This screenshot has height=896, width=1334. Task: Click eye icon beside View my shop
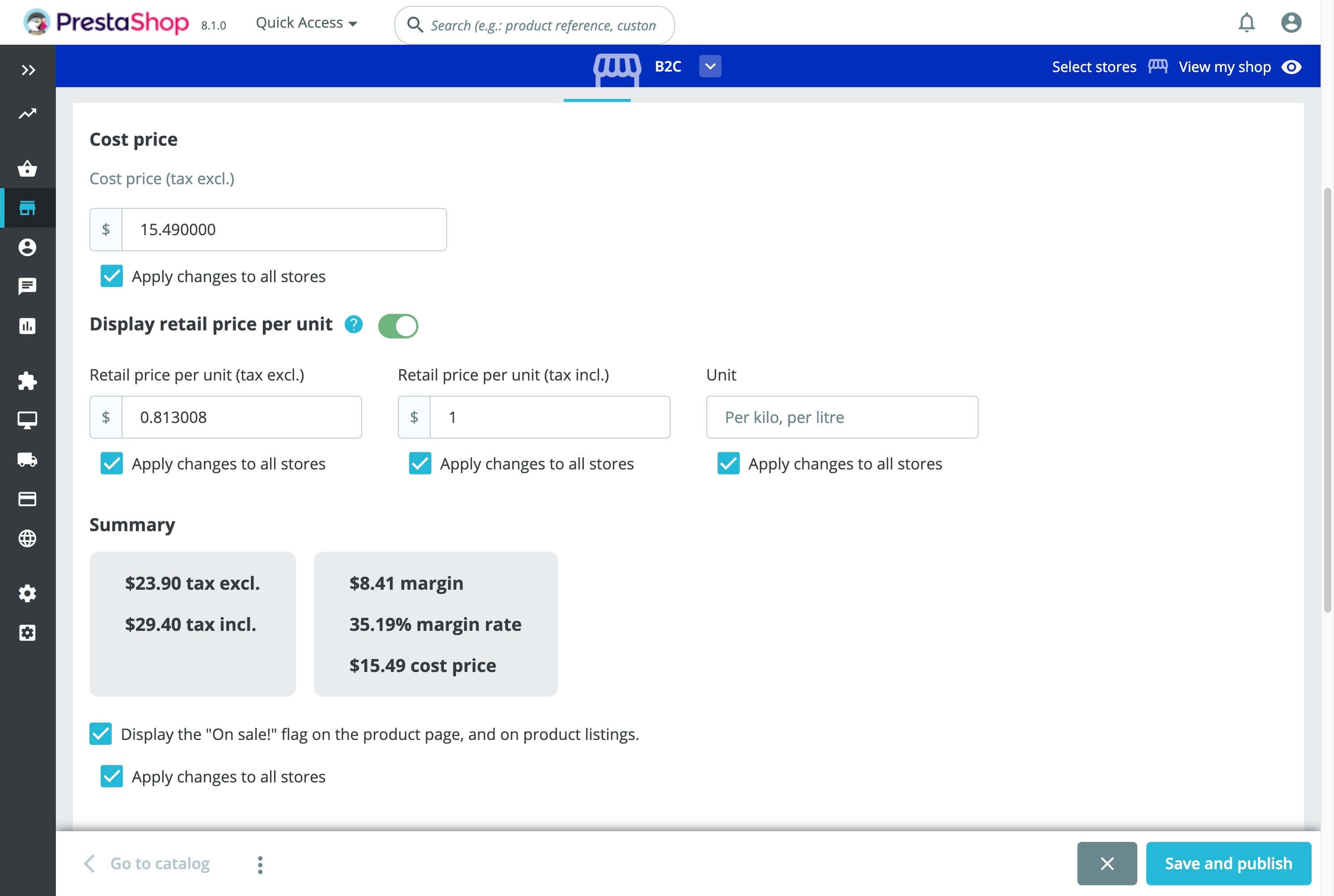(1291, 67)
